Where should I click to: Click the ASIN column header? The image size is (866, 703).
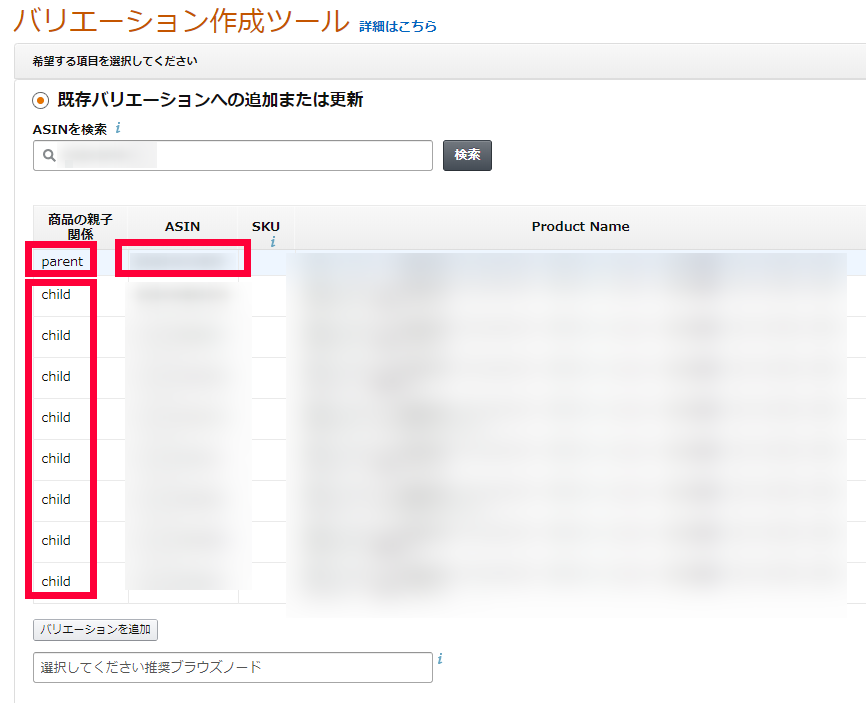(x=182, y=227)
